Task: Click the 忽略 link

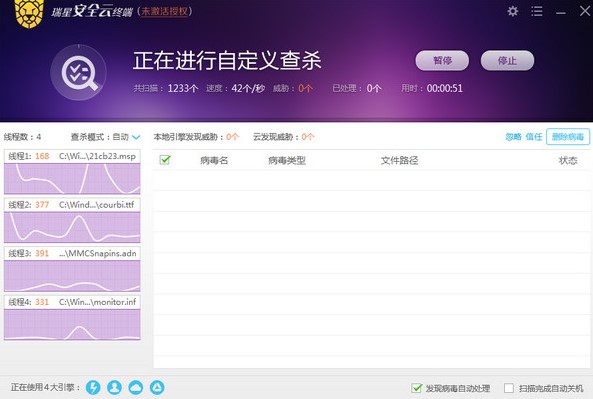Action: 513,137
